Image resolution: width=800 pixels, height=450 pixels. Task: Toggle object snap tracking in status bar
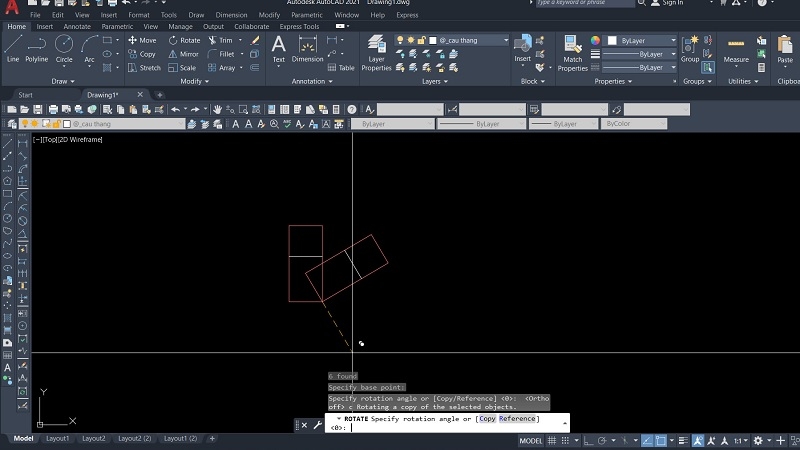pos(647,440)
